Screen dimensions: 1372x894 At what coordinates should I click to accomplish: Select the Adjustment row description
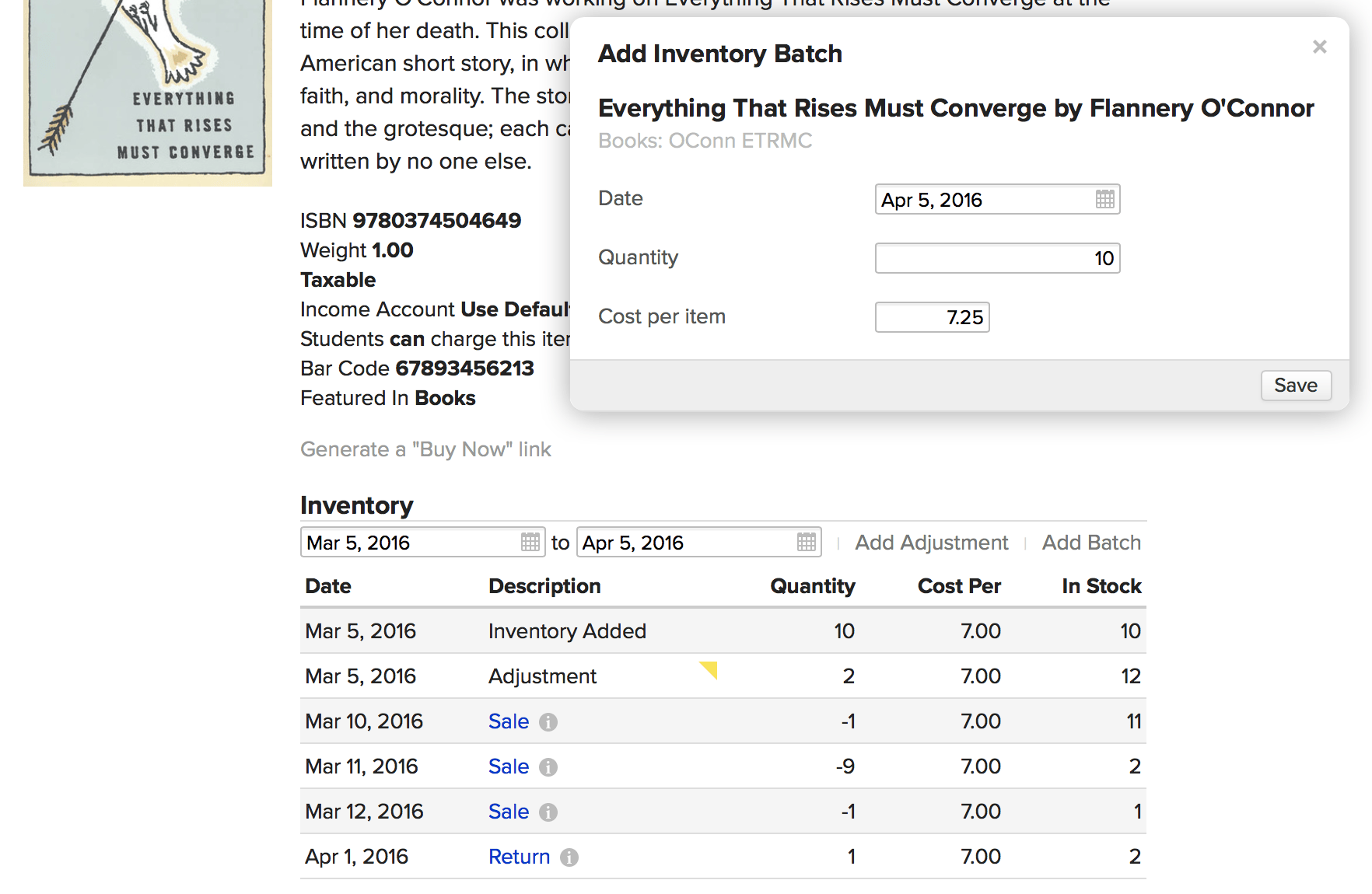point(542,676)
